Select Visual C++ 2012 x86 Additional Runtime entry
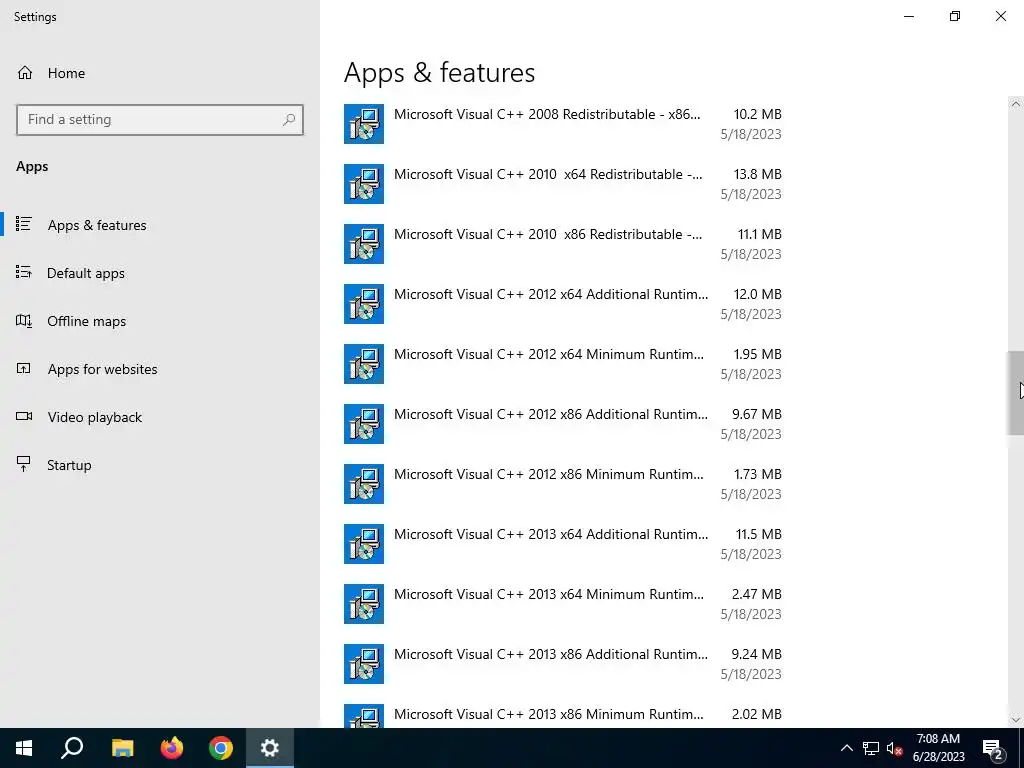 tap(563, 424)
